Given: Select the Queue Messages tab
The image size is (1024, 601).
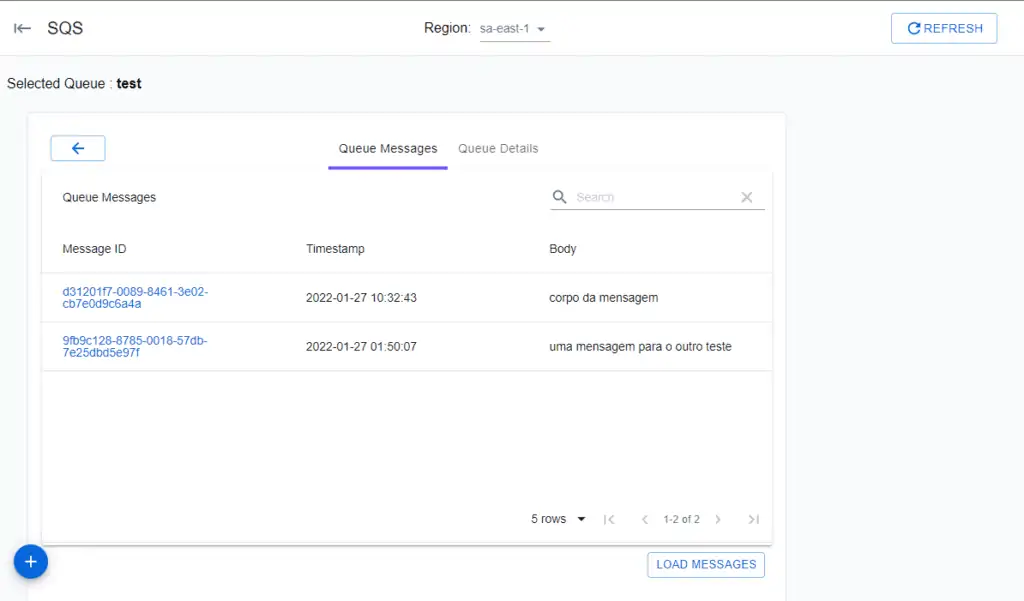Looking at the screenshot, I should pos(387,147).
